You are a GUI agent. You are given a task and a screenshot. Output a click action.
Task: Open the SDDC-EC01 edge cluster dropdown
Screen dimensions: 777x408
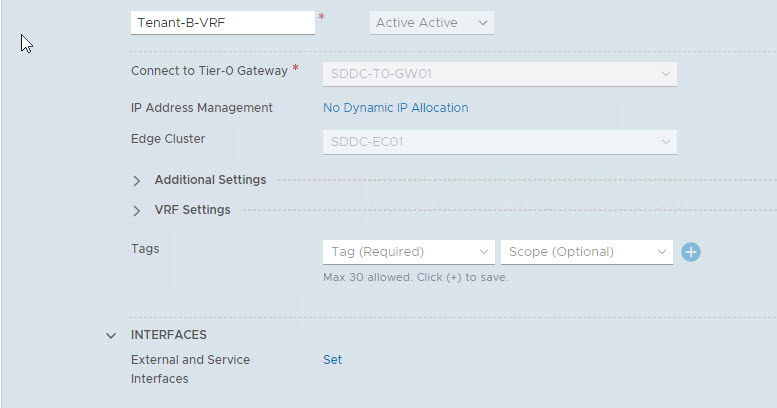pyautogui.click(x=499, y=142)
